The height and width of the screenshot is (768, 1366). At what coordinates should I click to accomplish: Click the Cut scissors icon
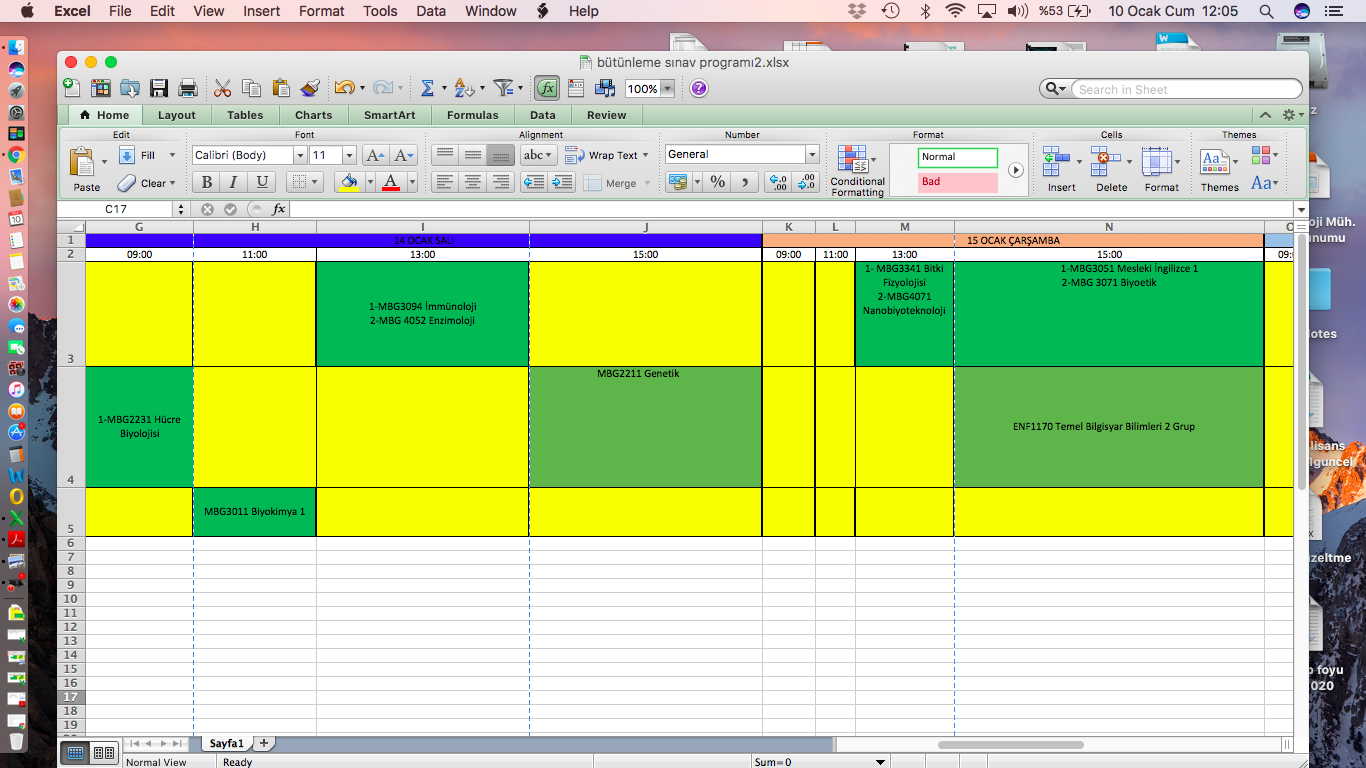coord(222,89)
